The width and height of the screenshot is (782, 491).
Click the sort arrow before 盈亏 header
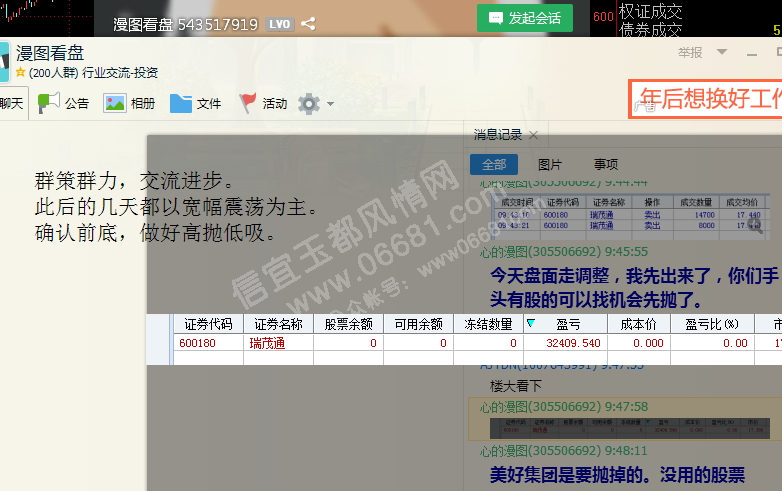click(531, 323)
